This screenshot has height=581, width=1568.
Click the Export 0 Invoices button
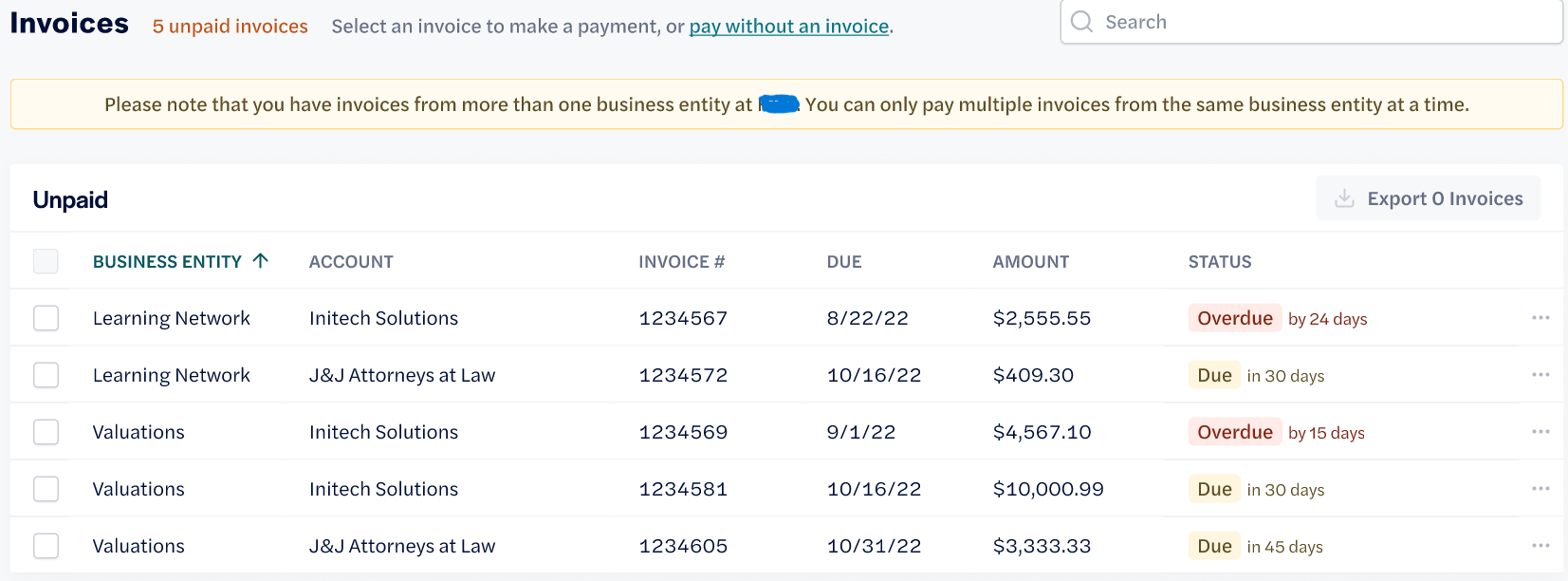[x=1428, y=198]
